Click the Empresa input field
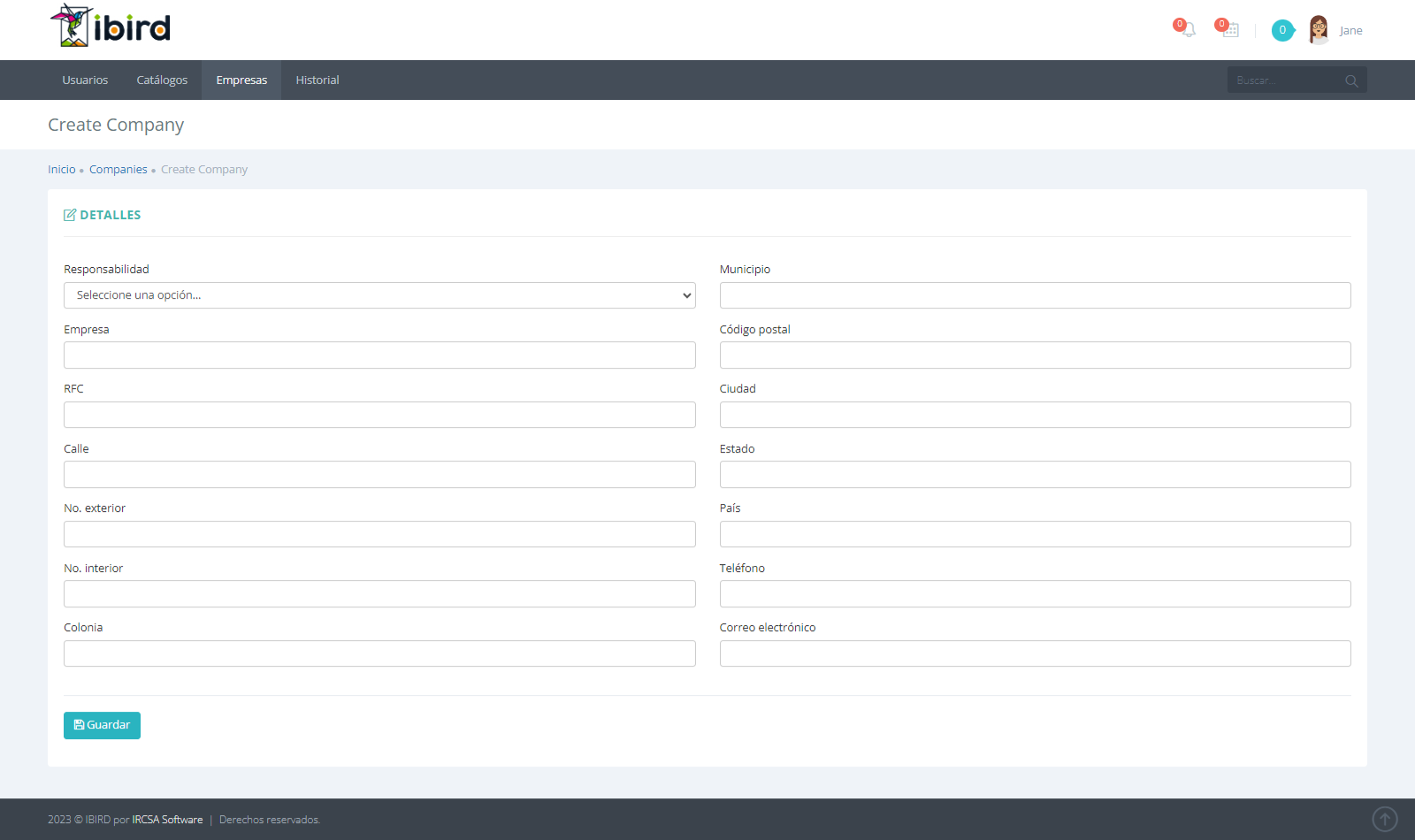Viewport: 1415px width, 840px height. coord(379,355)
